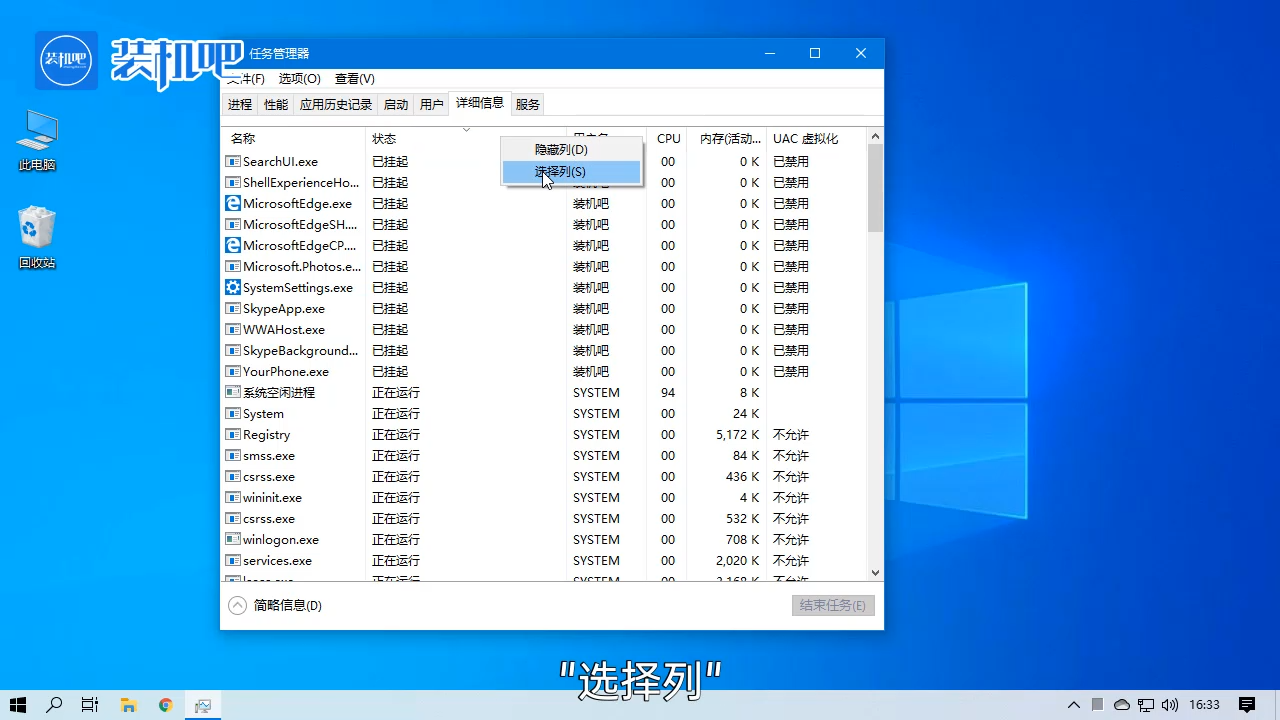Click the OneDrive cloud icon in tray
This screenshot has height=720, width=1280.
pyautogui.click(x=1122, y=705)
